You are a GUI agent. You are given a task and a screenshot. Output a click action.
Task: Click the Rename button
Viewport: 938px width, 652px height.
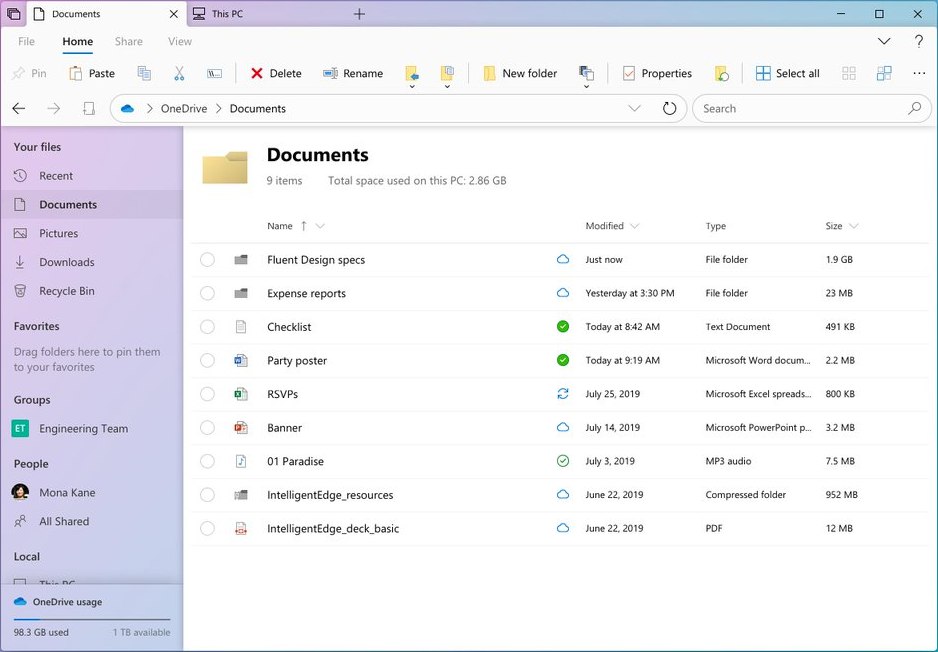353,73
